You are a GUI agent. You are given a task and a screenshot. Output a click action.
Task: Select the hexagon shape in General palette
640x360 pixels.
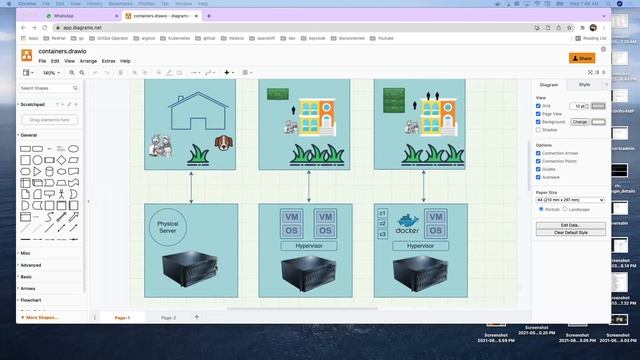(25, 171)
